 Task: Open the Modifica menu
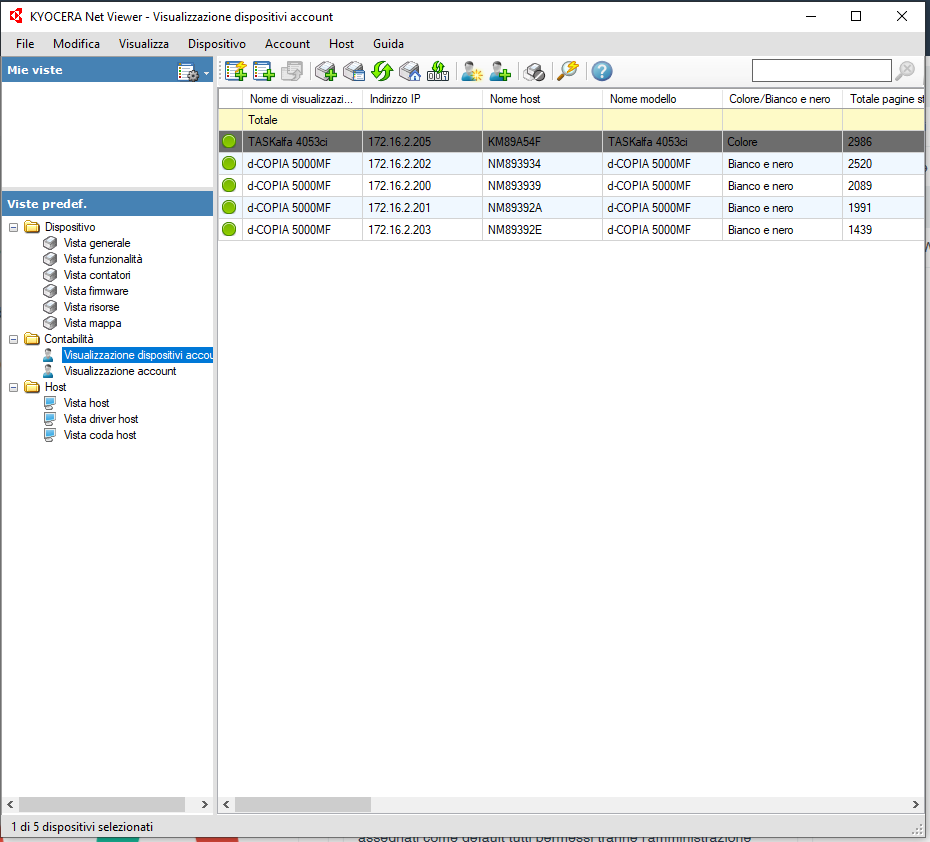pos(77,44)
